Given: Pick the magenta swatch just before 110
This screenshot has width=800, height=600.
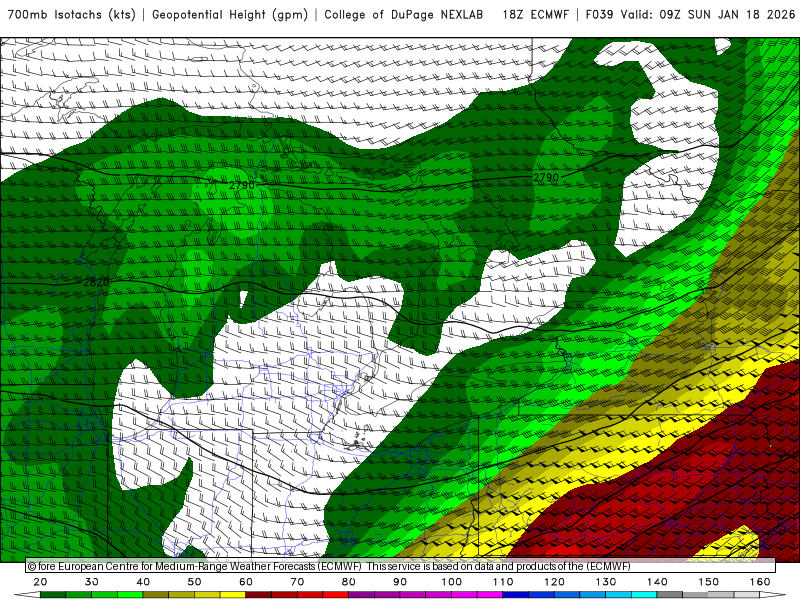Looking at the screenshot, I should [x=490, y=594].
